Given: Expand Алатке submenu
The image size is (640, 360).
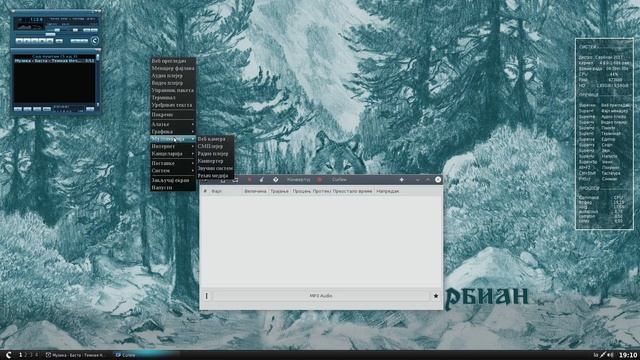Looking at the screenshot, I should (x=173, y=124).
